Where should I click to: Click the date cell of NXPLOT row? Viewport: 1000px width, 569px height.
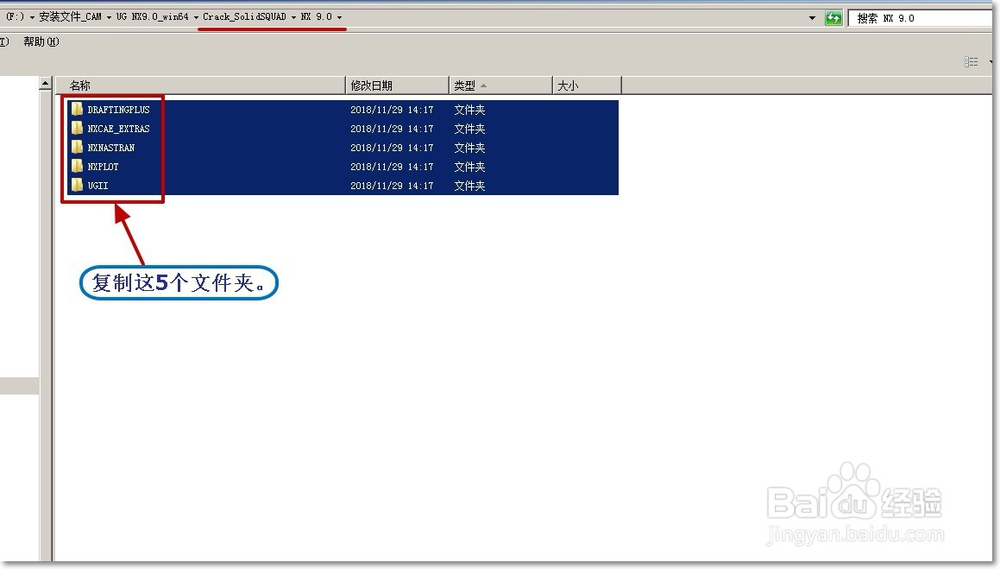[392, 166]
